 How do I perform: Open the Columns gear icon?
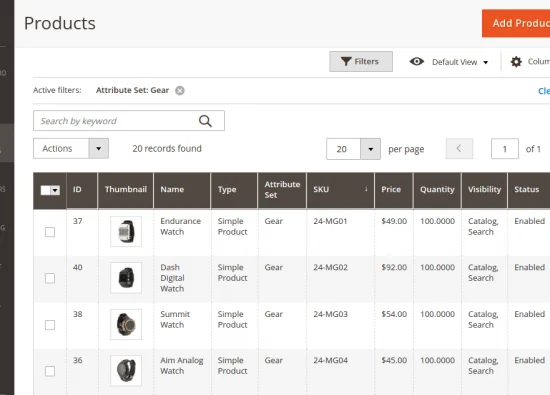(x=516, y=62)
